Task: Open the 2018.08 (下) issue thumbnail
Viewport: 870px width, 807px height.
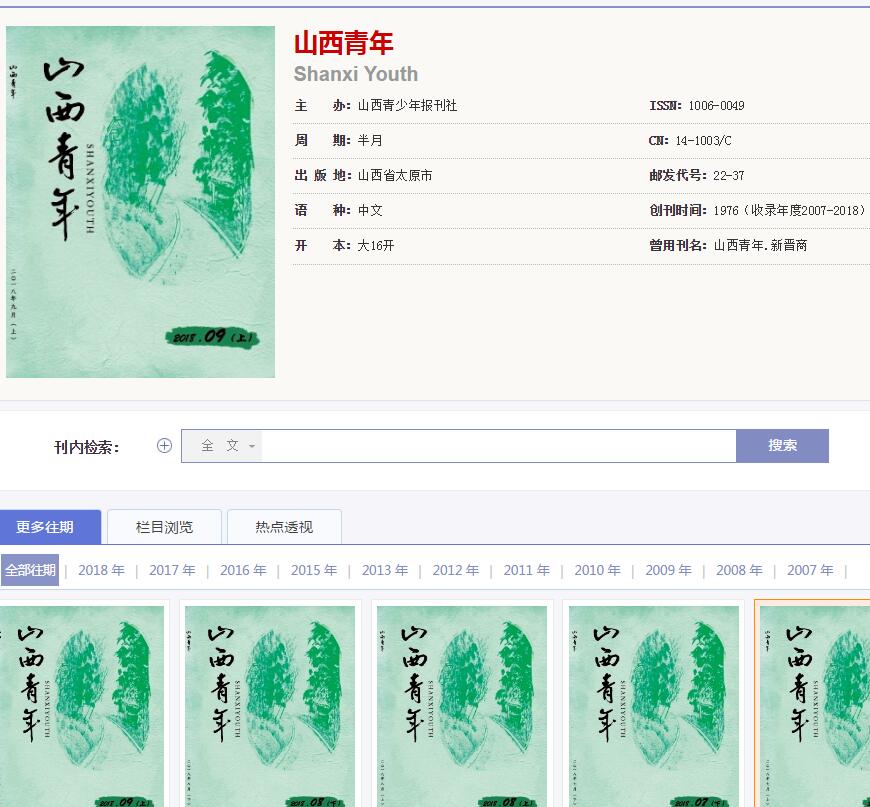Action: click(270, 706)
